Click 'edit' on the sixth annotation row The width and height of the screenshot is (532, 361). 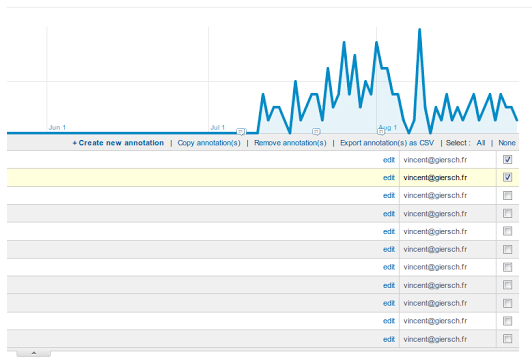[389, 249]
